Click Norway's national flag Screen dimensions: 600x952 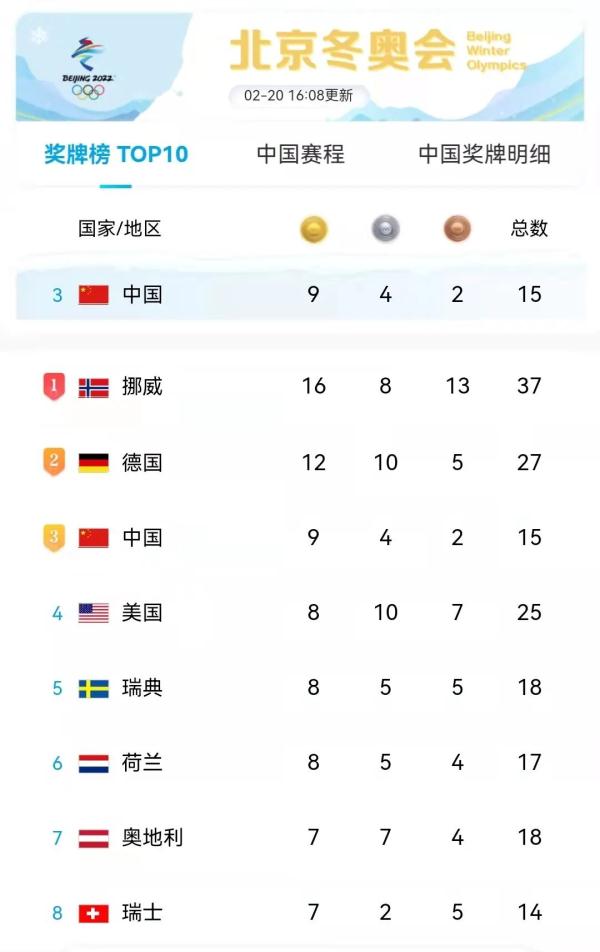click(x=91, y=386)
